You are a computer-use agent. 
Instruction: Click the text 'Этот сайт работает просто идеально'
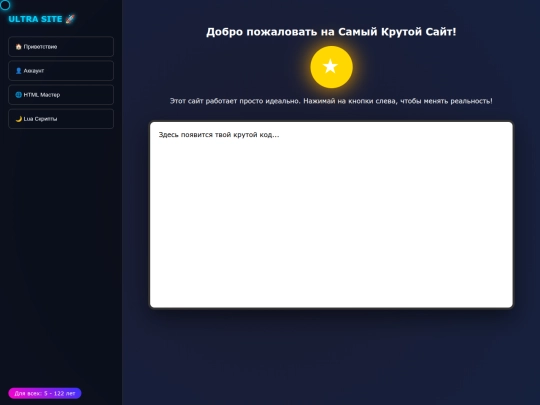click(x=235, y=101)
